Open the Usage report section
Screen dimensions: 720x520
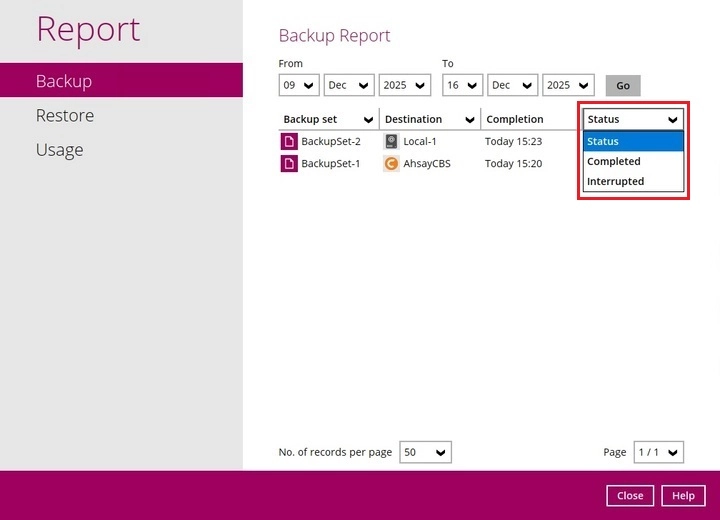59,150
